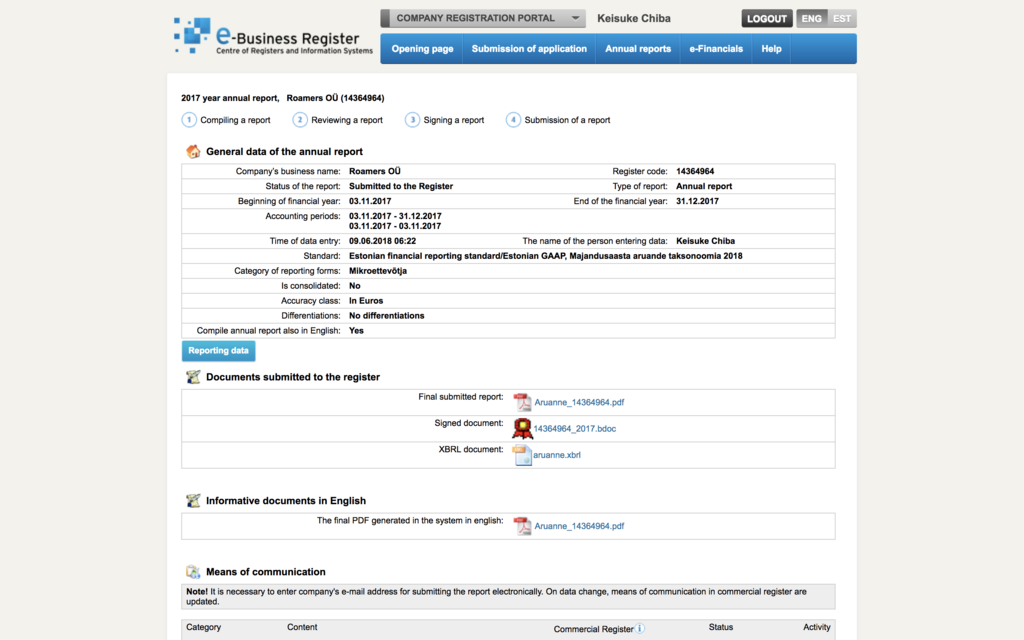Click the Reviewing a report step label
Screen dimensions: 1024x640
click(x=347, y=120)
